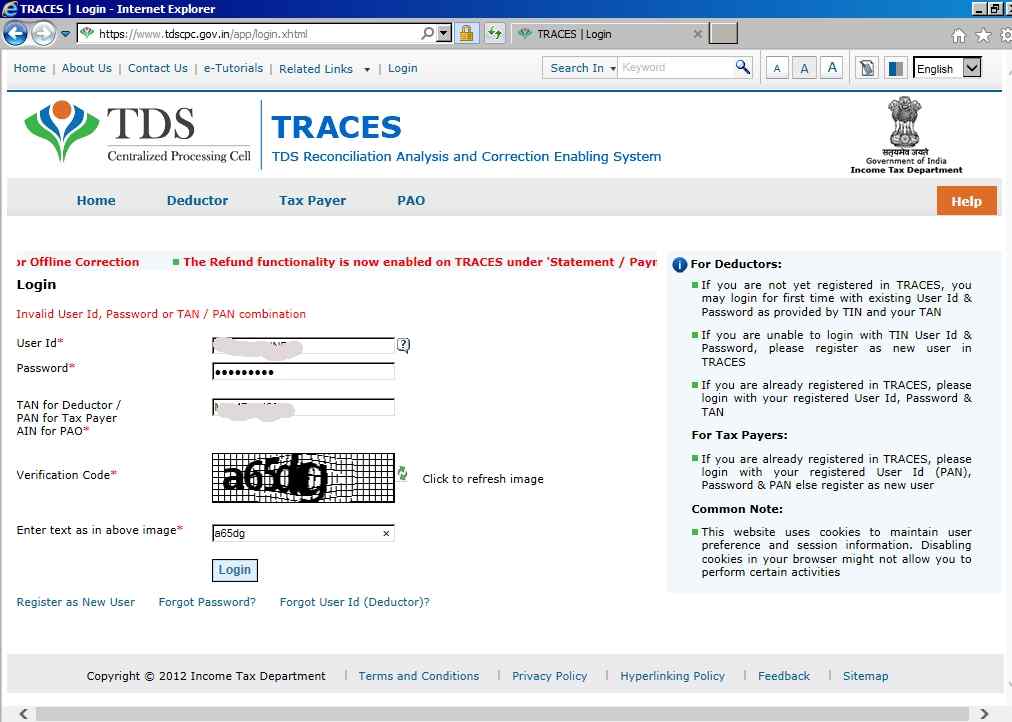Image resolution: width=1012 pixels, height=722 pixels.
Task: Open the e-Tutorials link
Action: 233,68
